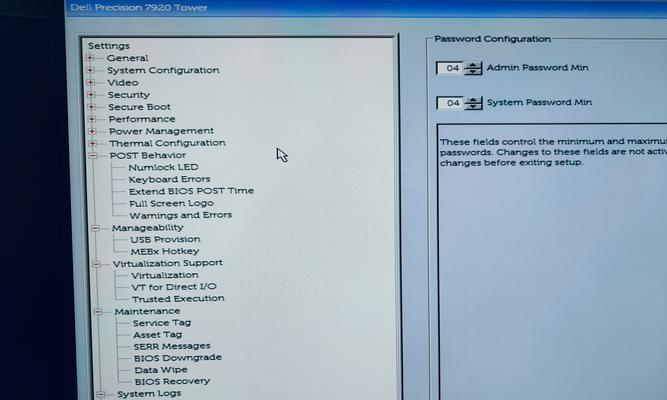The height and width of the screenshot is (400, 667).
Task: Collapse the System Logs node
Action: click(x=101, y=394)
